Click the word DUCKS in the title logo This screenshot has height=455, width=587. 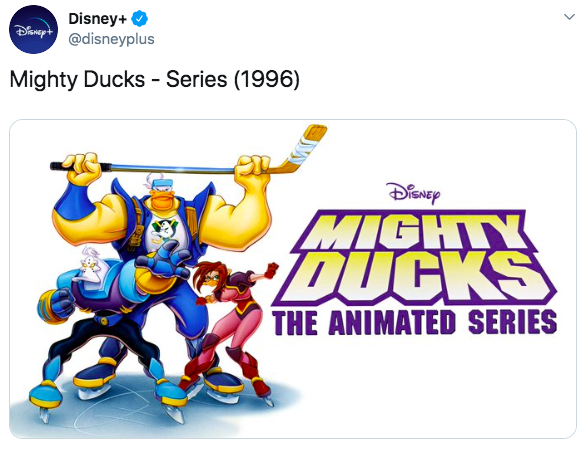click(416, 276)
